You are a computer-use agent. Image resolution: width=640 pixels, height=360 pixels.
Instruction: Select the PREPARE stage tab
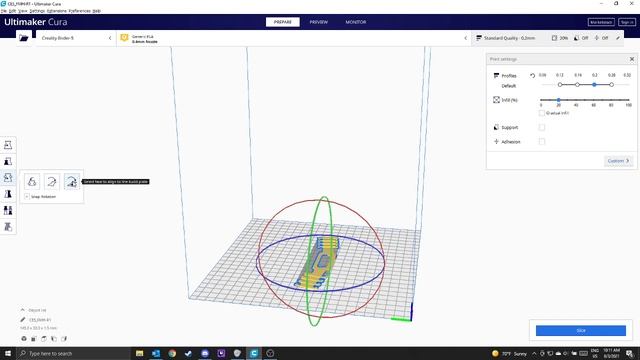pos(282,22)
